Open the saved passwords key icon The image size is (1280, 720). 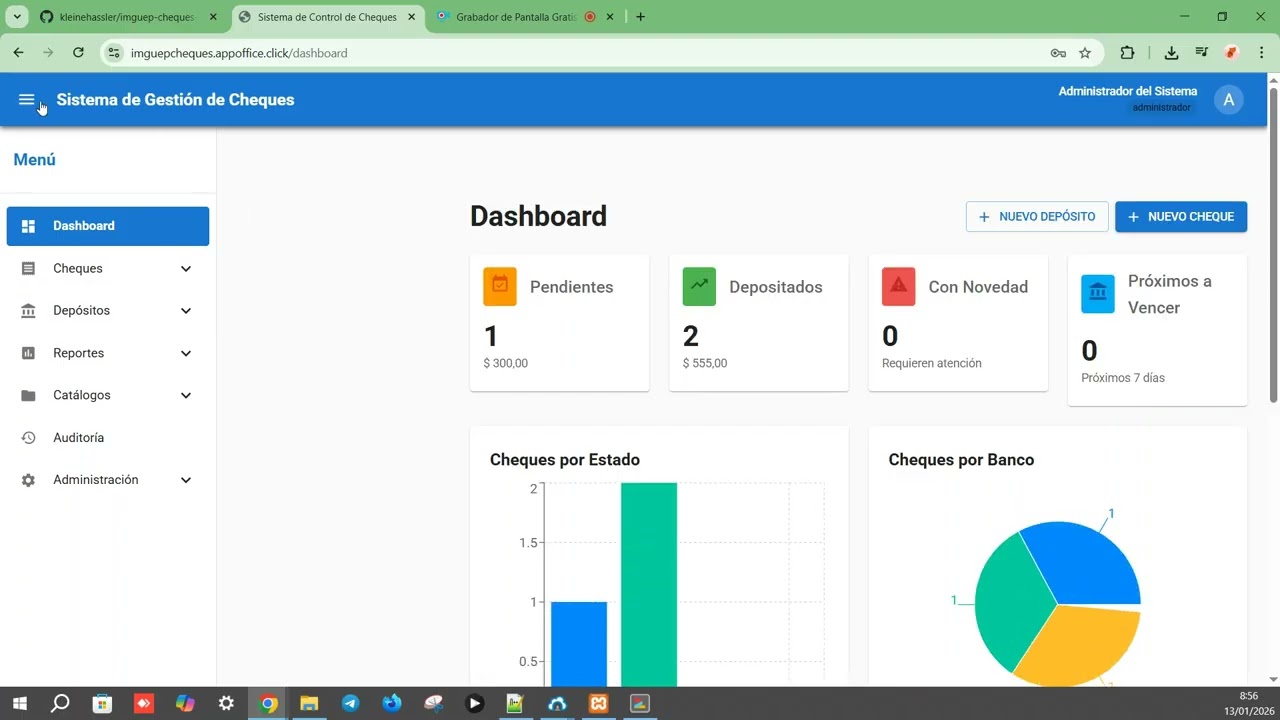(x=1058, y=53)
